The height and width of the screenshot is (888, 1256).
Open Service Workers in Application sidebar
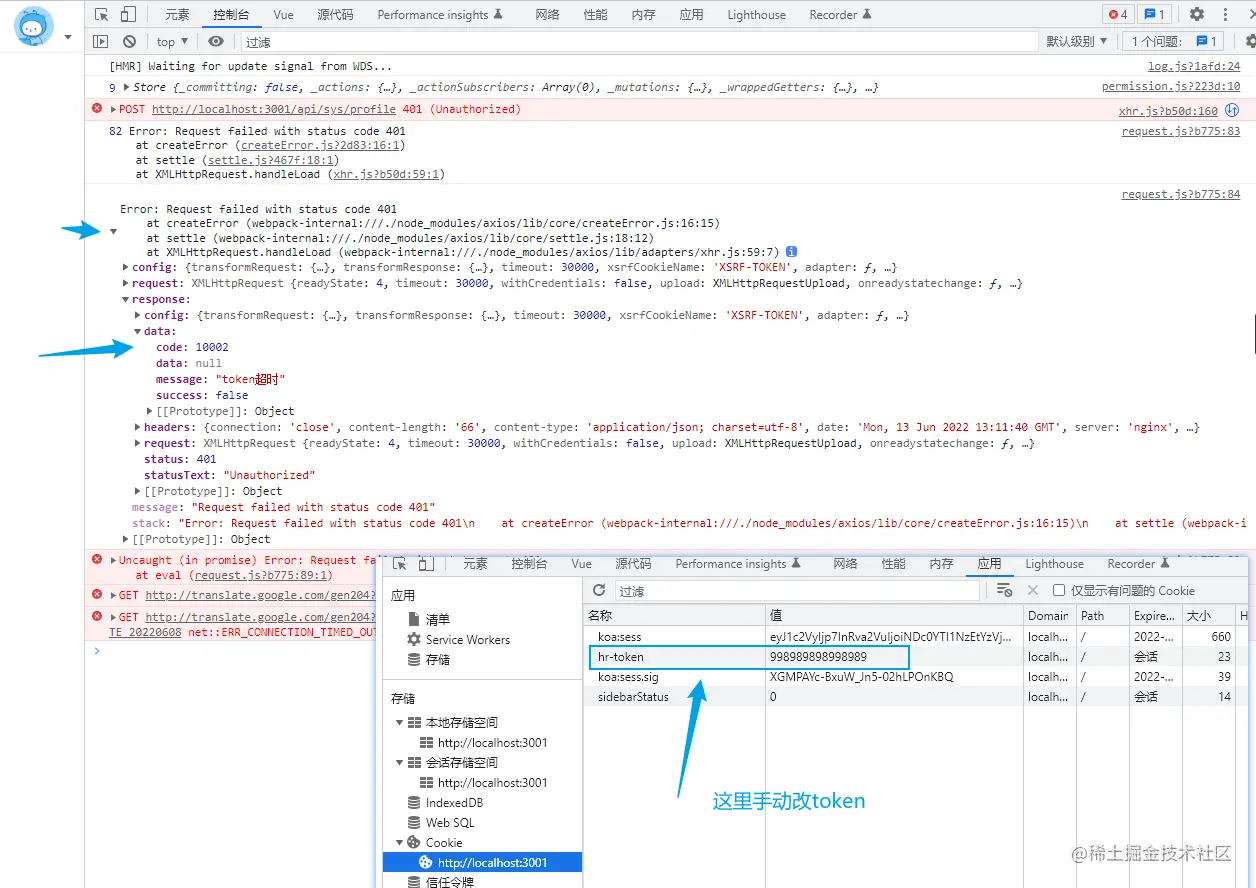point(467,640)
